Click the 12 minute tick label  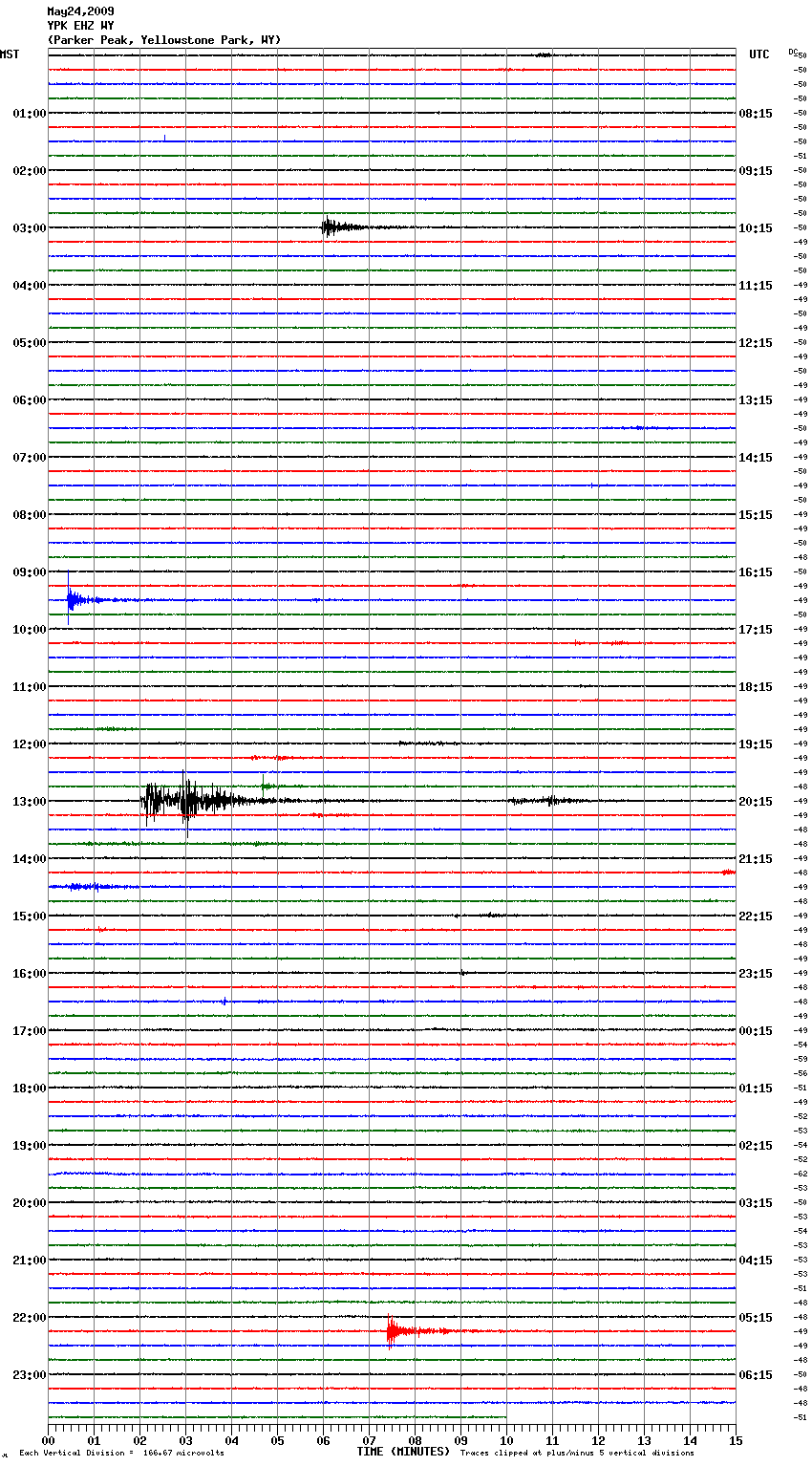(598, 1440)
